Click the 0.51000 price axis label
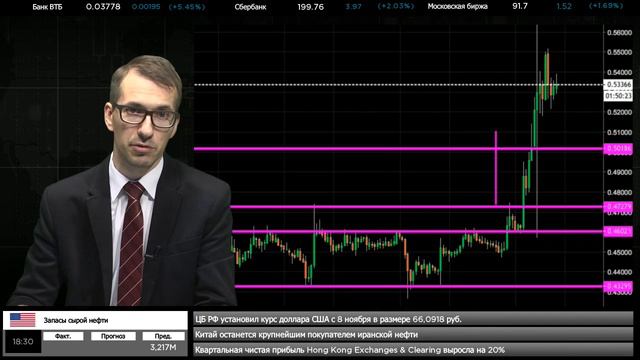The image size is (640, 360). pos(619,133)
